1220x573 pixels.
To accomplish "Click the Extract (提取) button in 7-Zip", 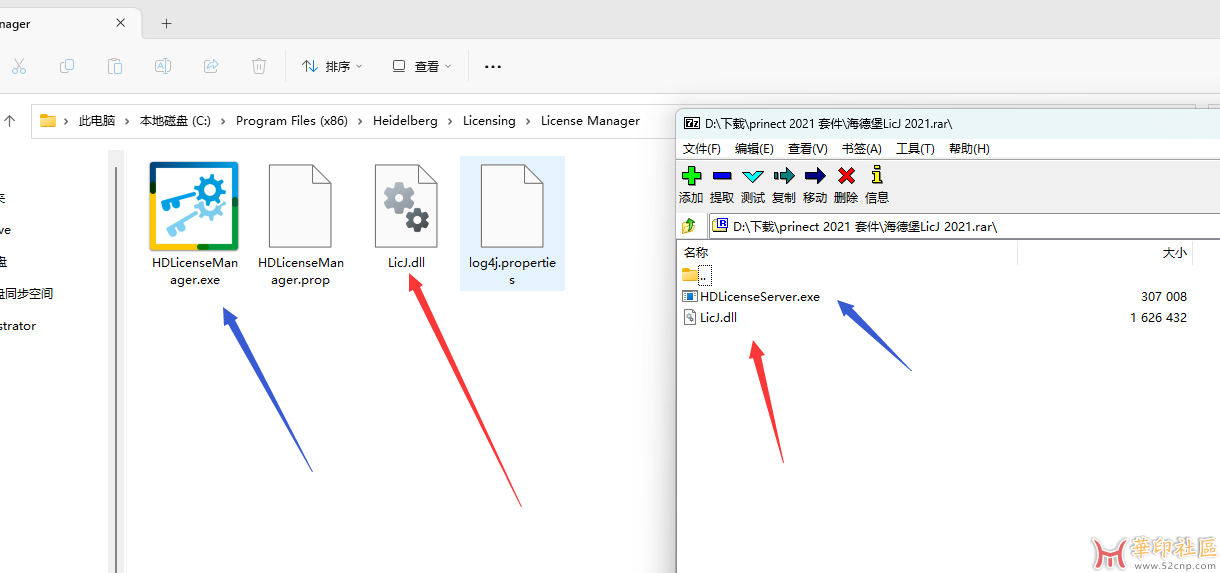I will (721, 184).
